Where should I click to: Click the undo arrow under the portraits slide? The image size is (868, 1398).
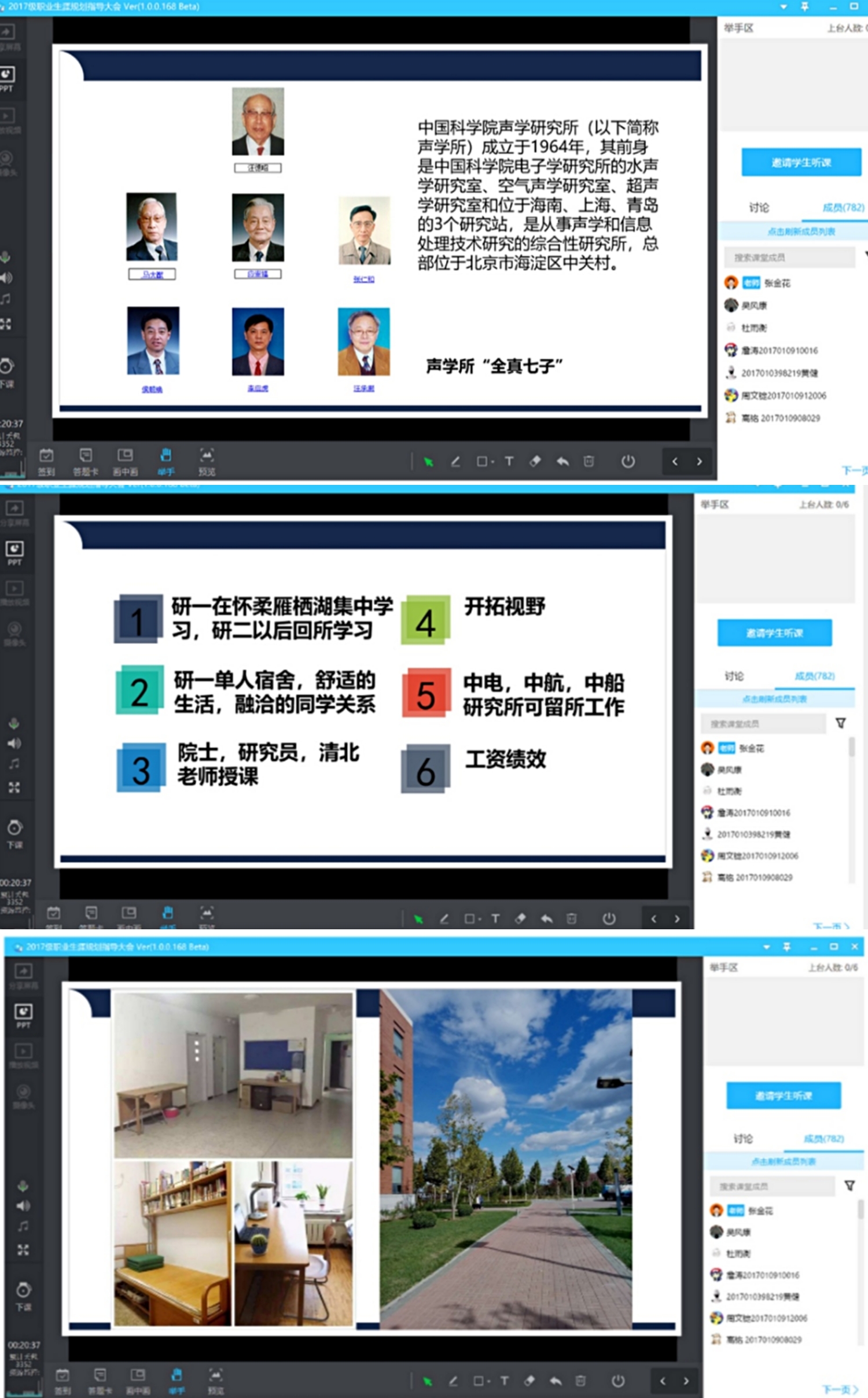click(562, 461)
